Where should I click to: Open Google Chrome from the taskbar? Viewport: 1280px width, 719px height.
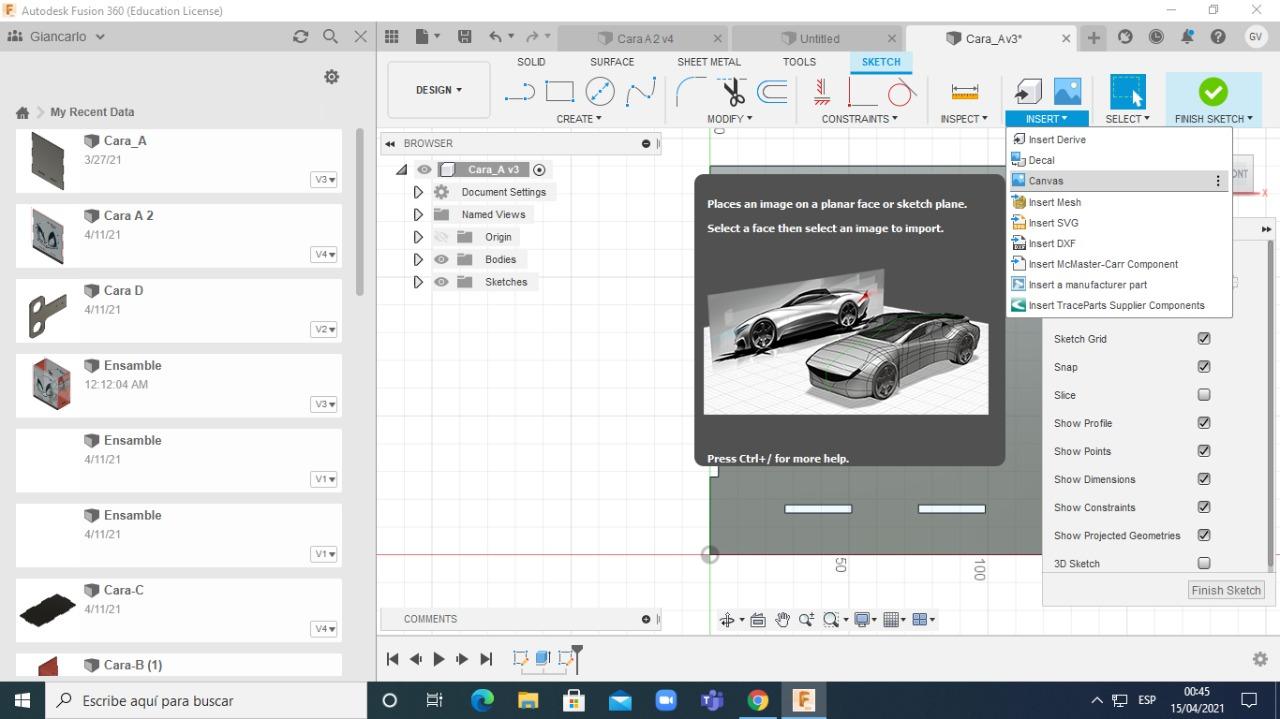(x=758, y=700)
